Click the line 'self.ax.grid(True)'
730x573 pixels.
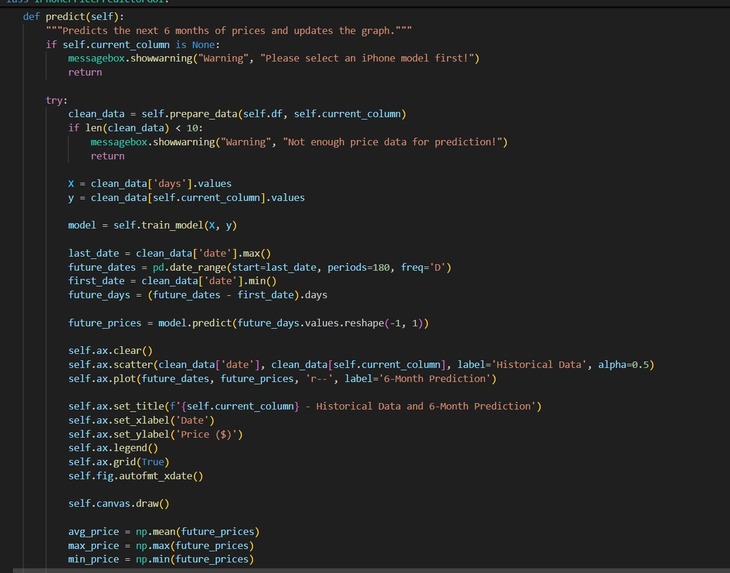pos(119,462)
